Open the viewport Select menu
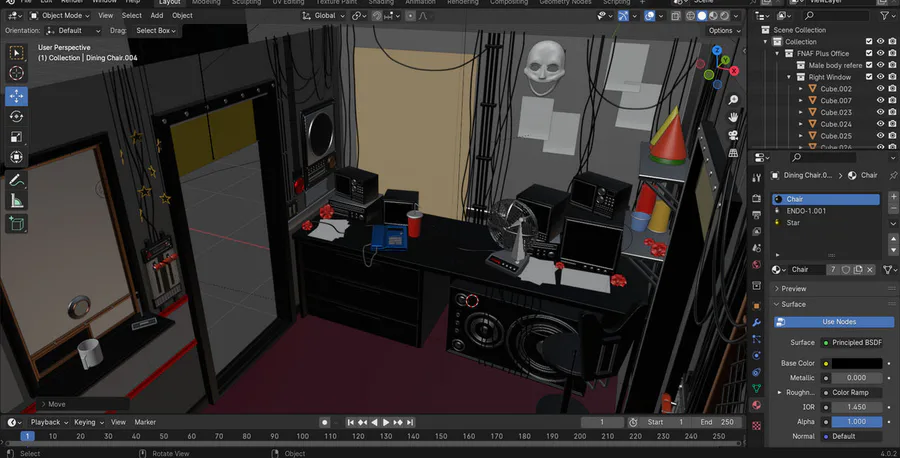 click(131, 15)
